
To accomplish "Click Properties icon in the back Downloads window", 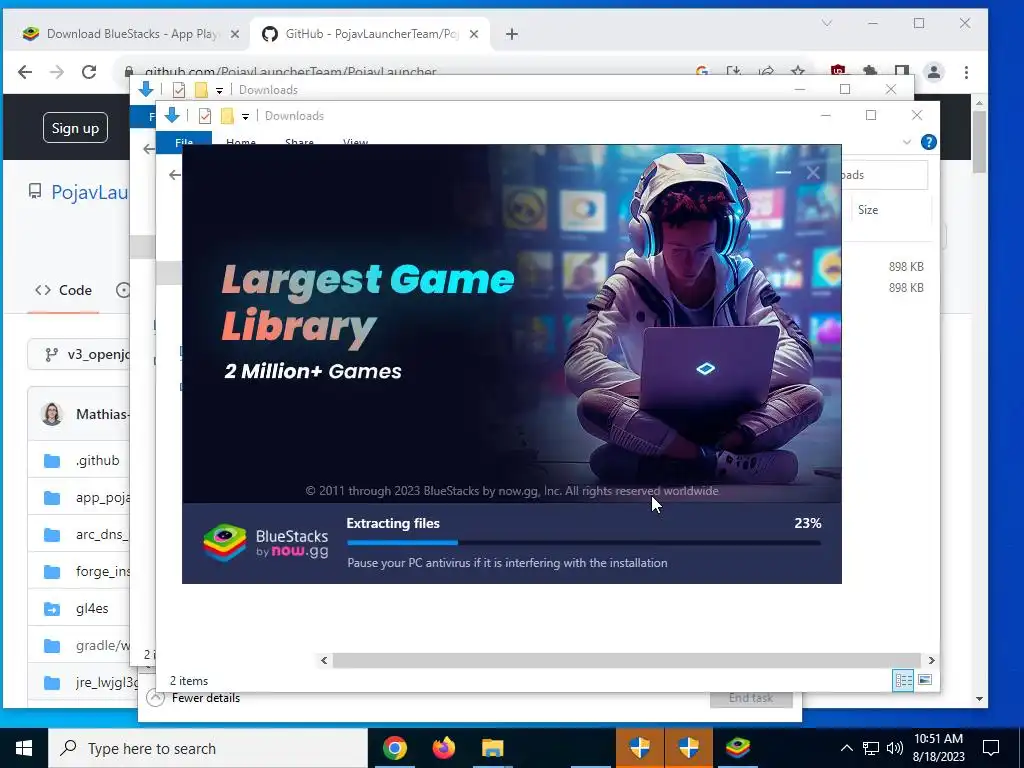I will tap(178, 89).
